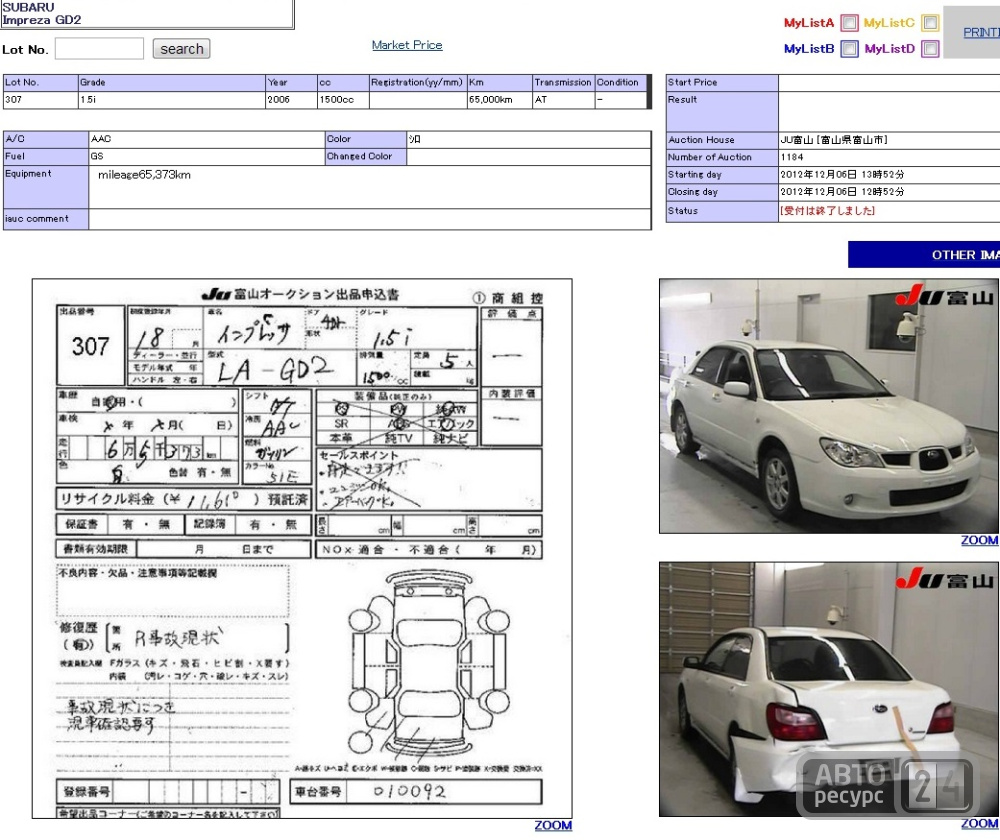Click the Start Price label
1000x840 pixels.
722,83
